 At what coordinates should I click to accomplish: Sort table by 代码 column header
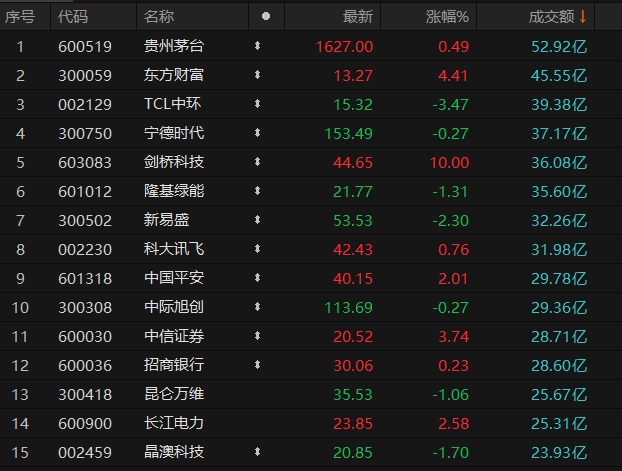pyautogui.click(x=73, y=17)
